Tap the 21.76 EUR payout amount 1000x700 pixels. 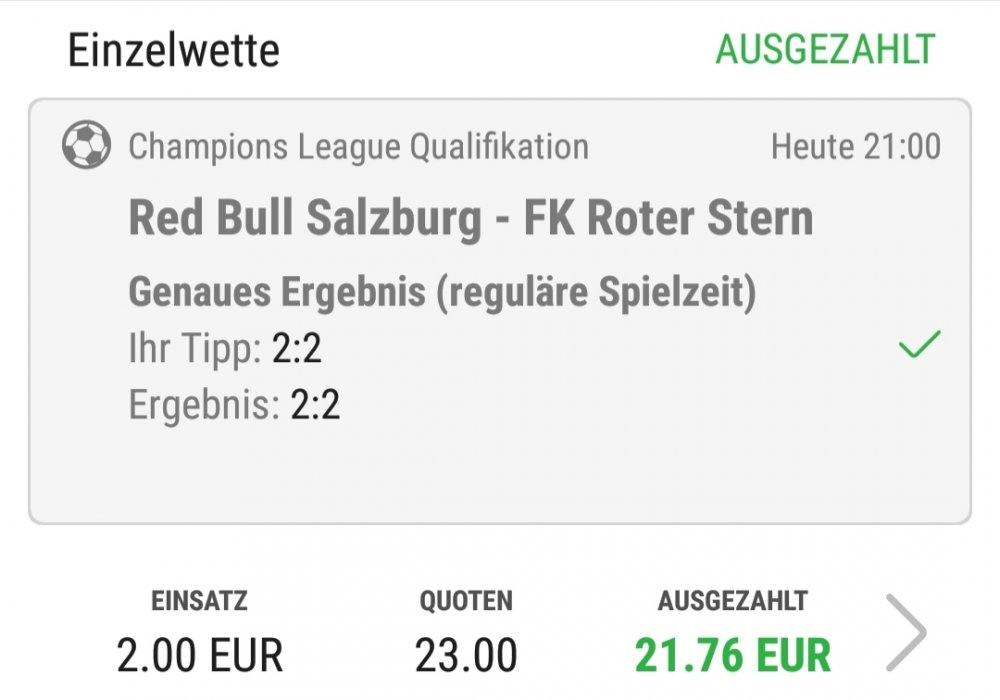[733, 655]
